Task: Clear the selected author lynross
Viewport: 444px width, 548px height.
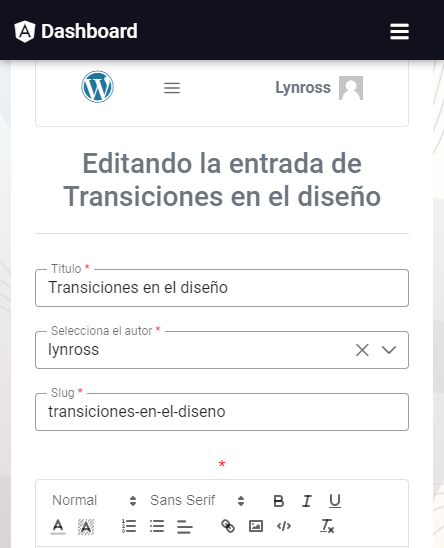Action: coord(362,350)
